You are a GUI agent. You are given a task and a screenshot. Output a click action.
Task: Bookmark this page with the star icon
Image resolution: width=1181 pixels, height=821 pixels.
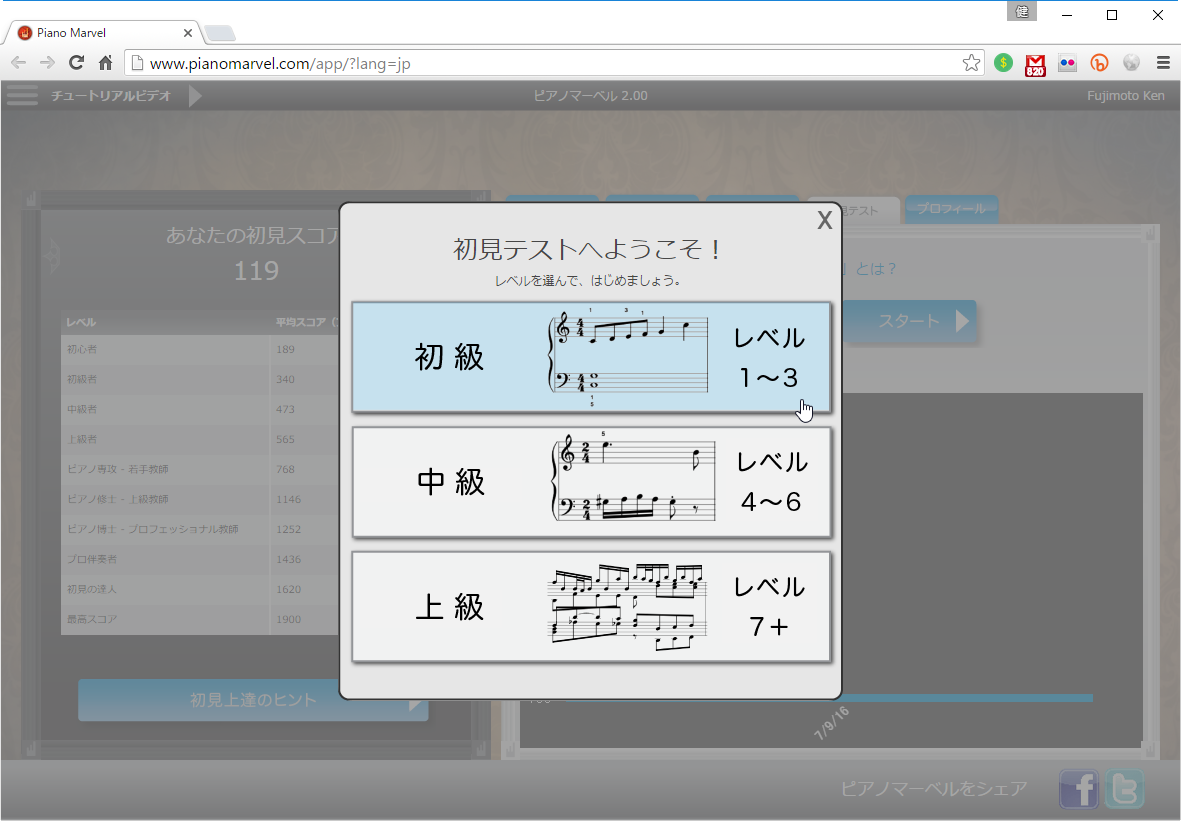coord(971,63)
